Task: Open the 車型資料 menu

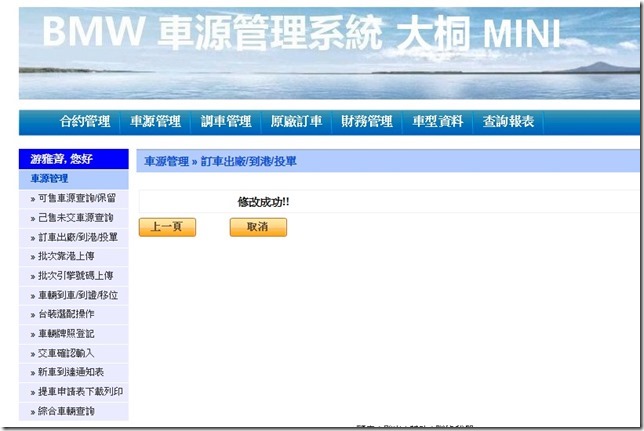Action: (437, 122)
